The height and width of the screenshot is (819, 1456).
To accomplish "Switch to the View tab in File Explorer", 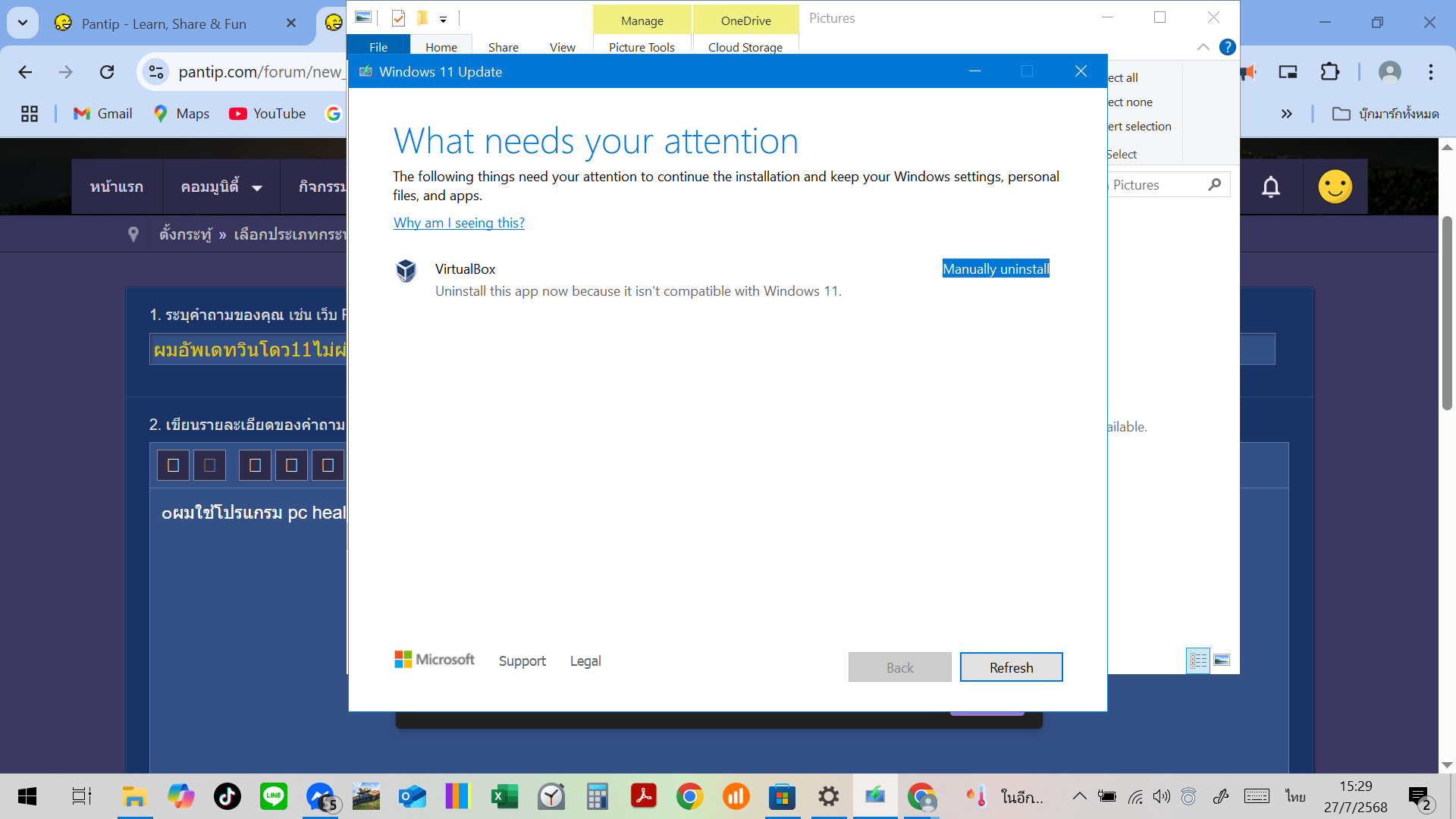I will click(x=563, y=47).
